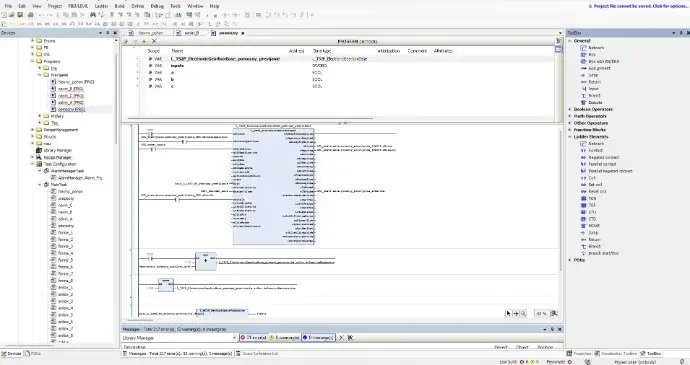Select AlarmManagerTask in the Devices tree

click(x=64, y=171)
